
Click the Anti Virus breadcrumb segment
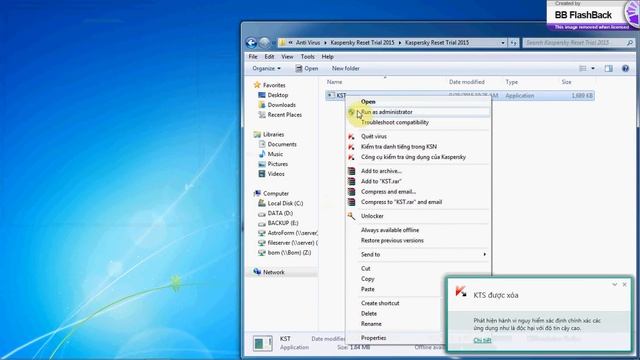pos(308,43)
